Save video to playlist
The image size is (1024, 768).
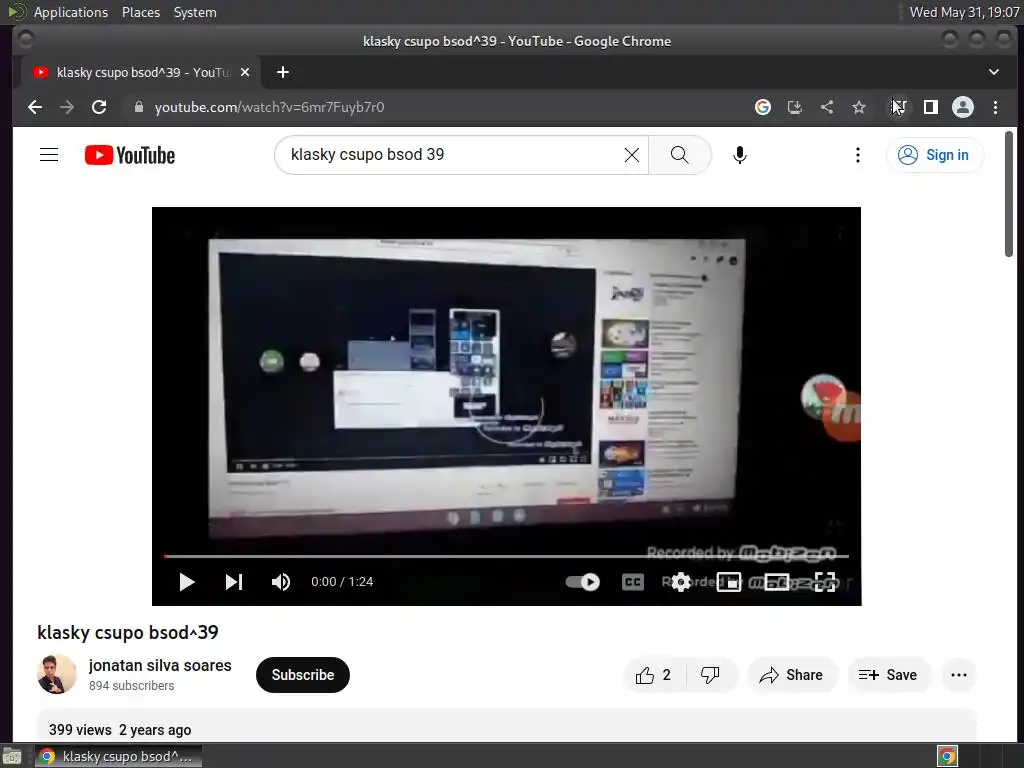point(888,675)
